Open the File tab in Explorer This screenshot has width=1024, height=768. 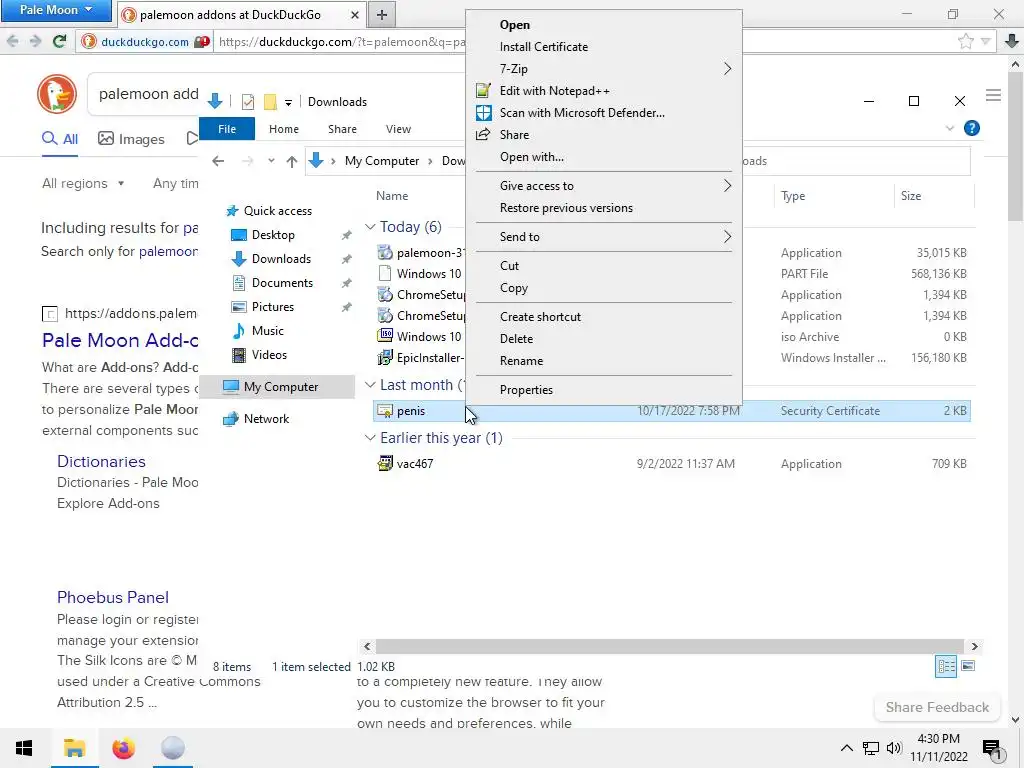[227, 129]
